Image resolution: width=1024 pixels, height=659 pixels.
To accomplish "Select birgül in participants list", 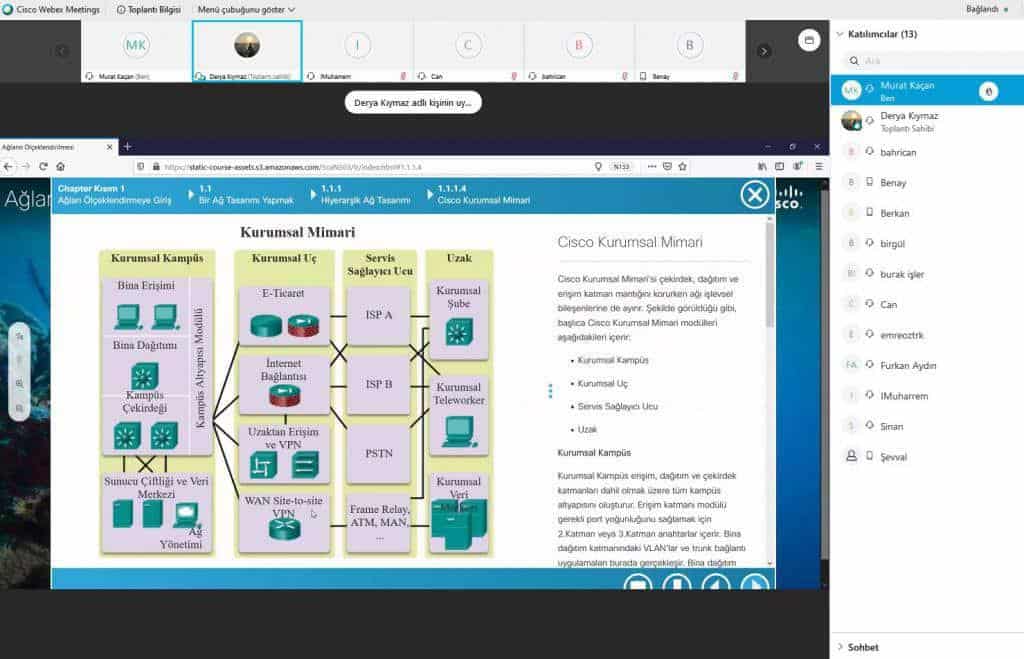I will (927, 244).
